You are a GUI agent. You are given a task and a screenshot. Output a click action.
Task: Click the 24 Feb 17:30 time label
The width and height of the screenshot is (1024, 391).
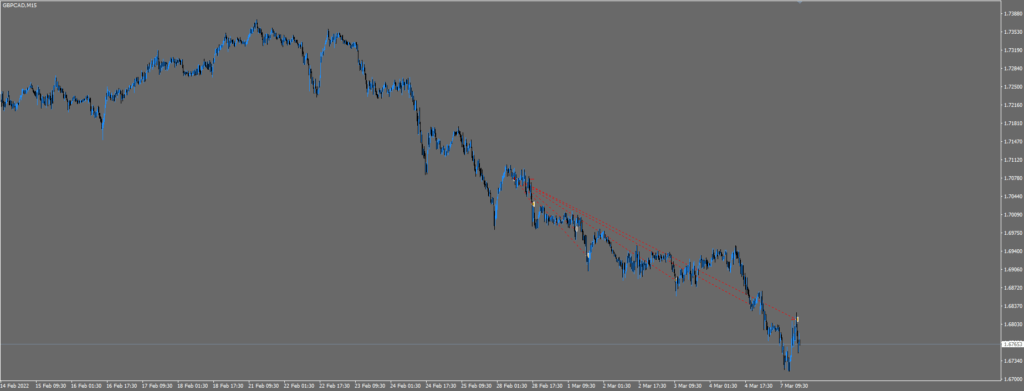tap(440, 385)
